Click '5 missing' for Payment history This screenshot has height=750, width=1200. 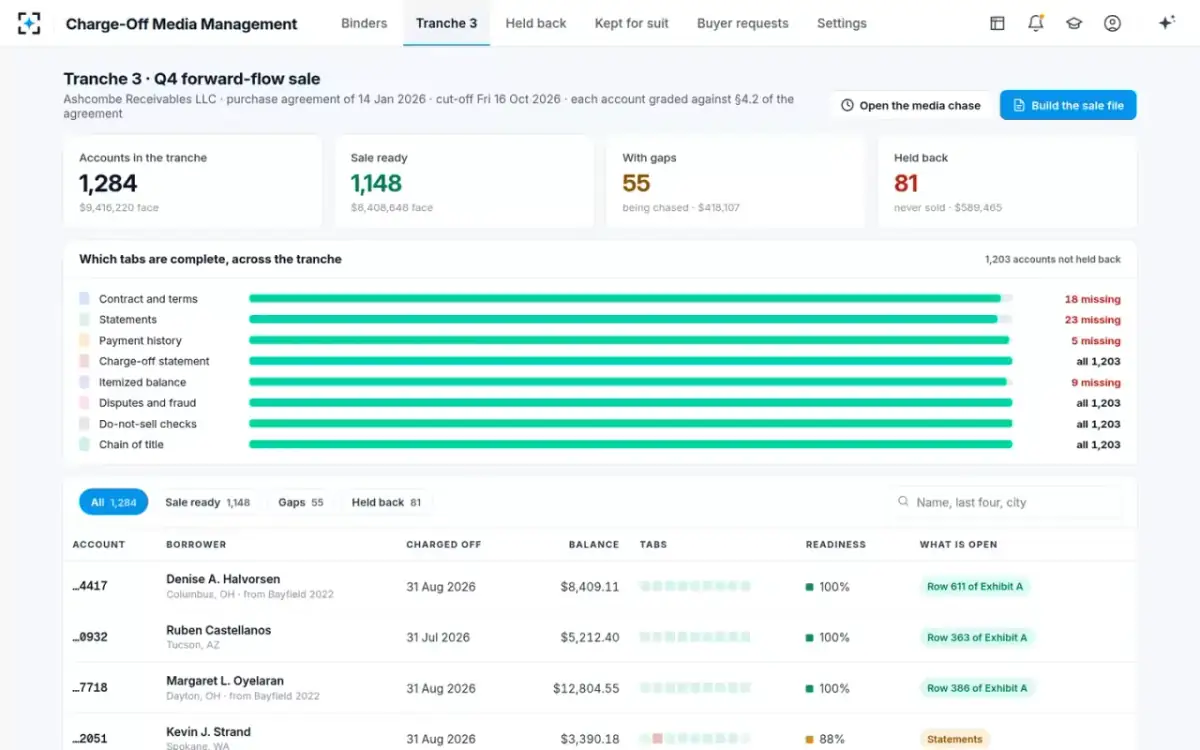tap(1096, 341)
